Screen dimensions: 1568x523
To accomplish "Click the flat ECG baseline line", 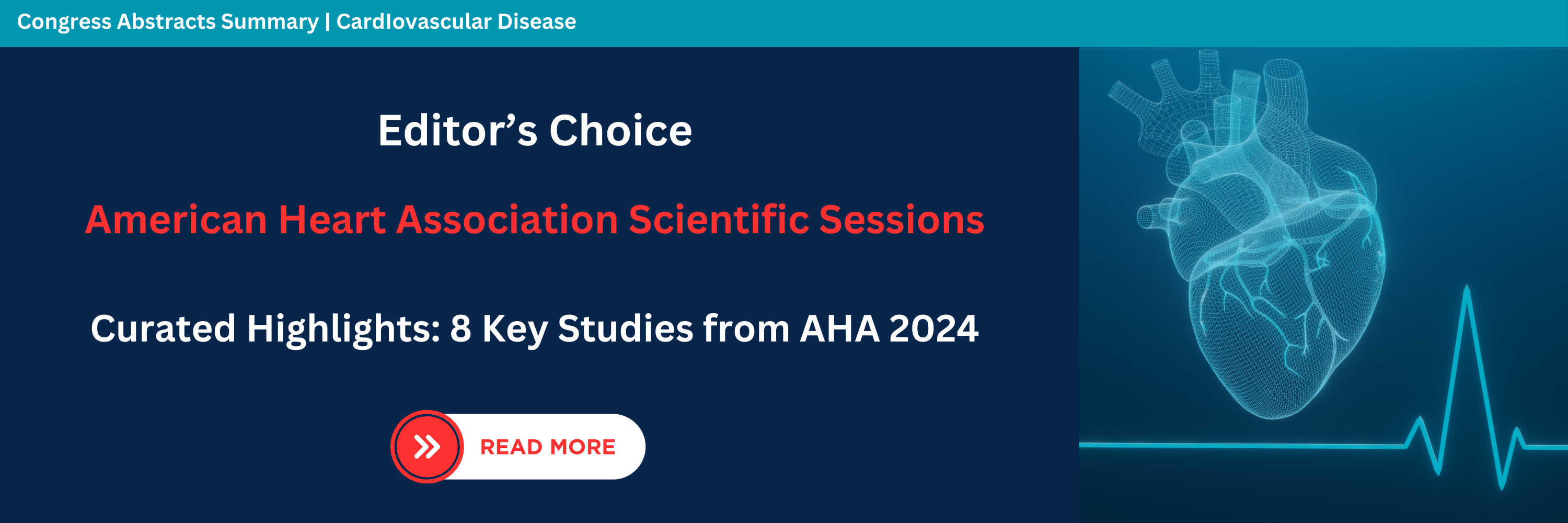I will (1242, 446).
